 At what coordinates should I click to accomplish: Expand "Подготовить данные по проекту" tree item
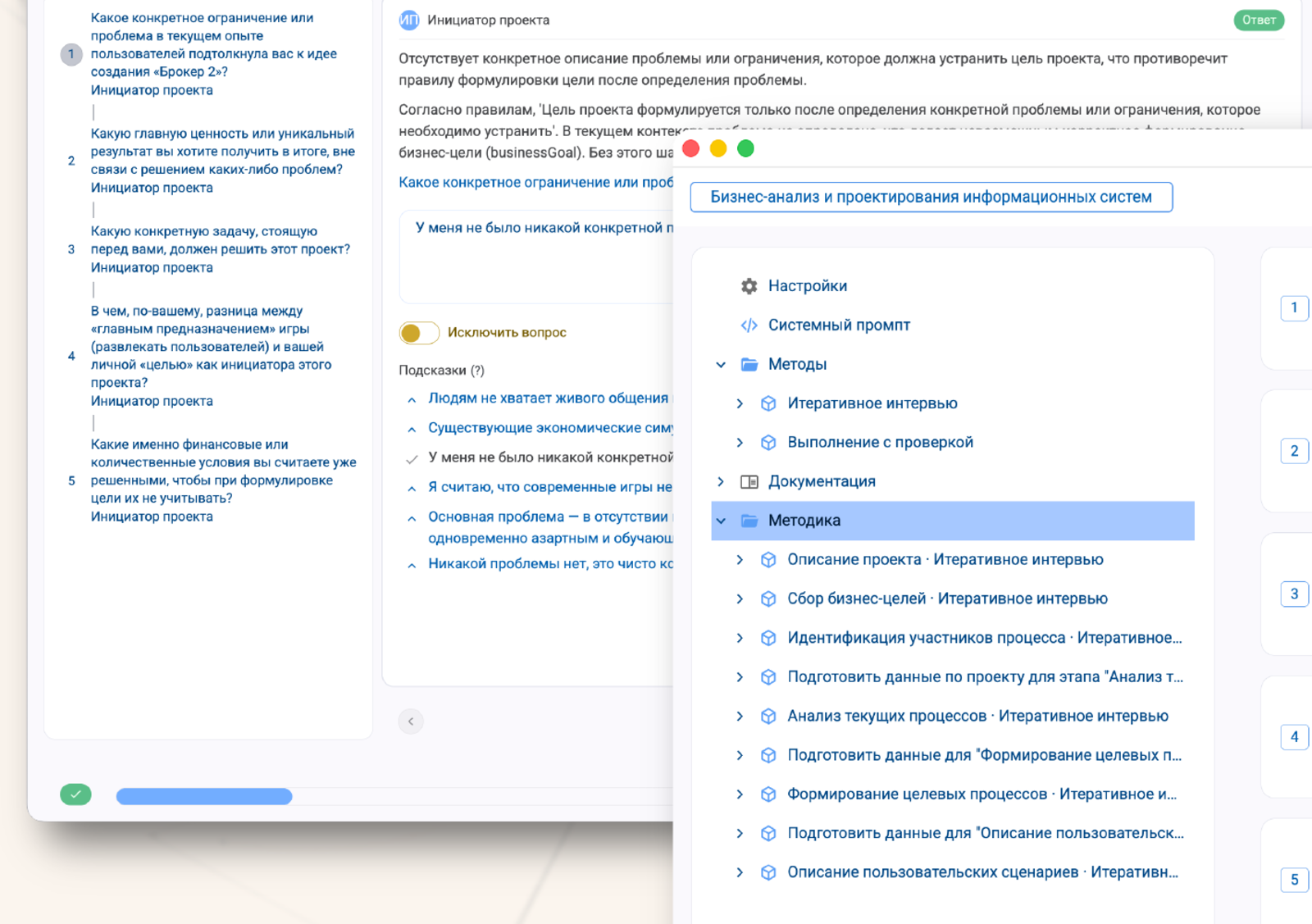coord(740,677)
